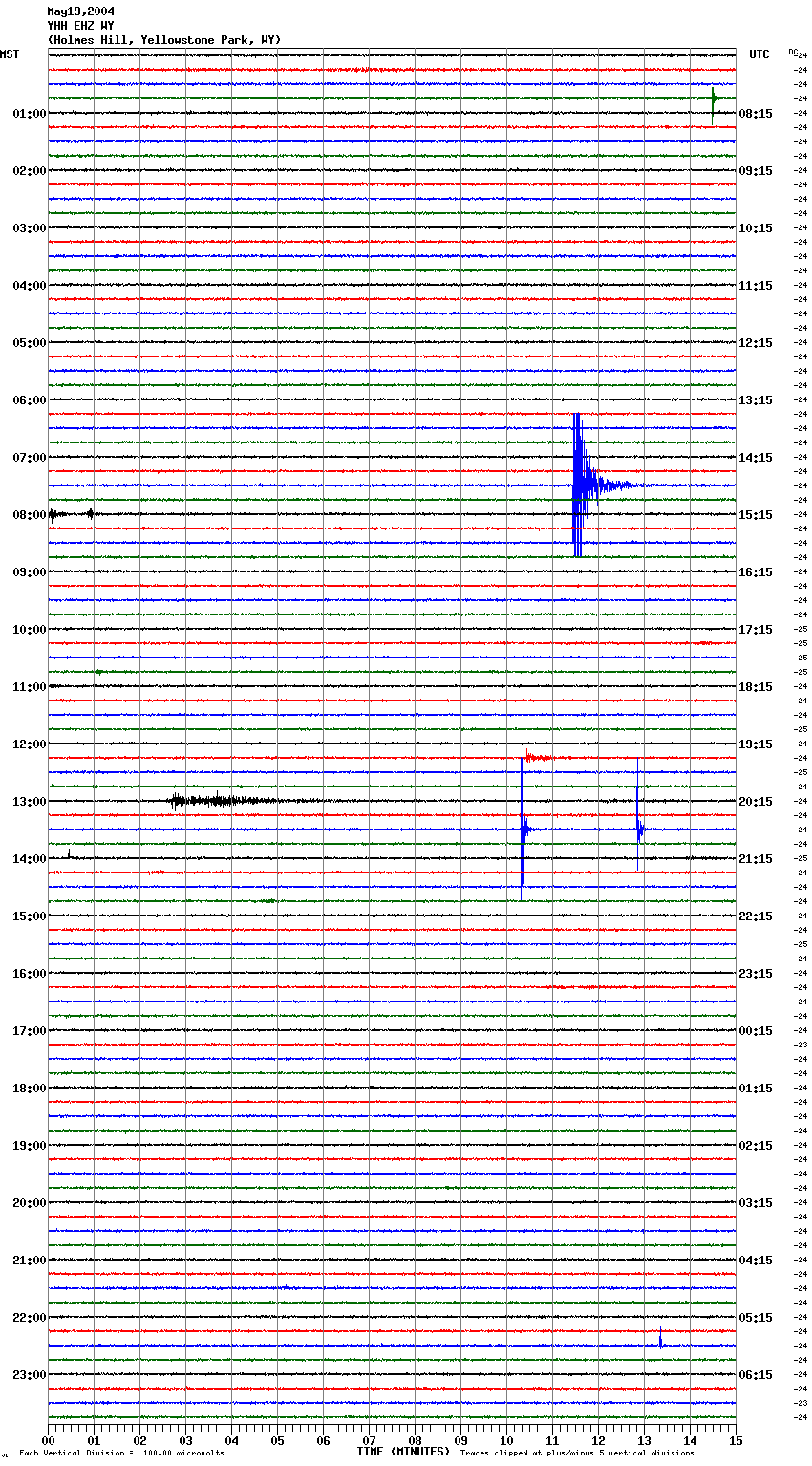Select the "09:00" MST row label

tap(30, 572)
